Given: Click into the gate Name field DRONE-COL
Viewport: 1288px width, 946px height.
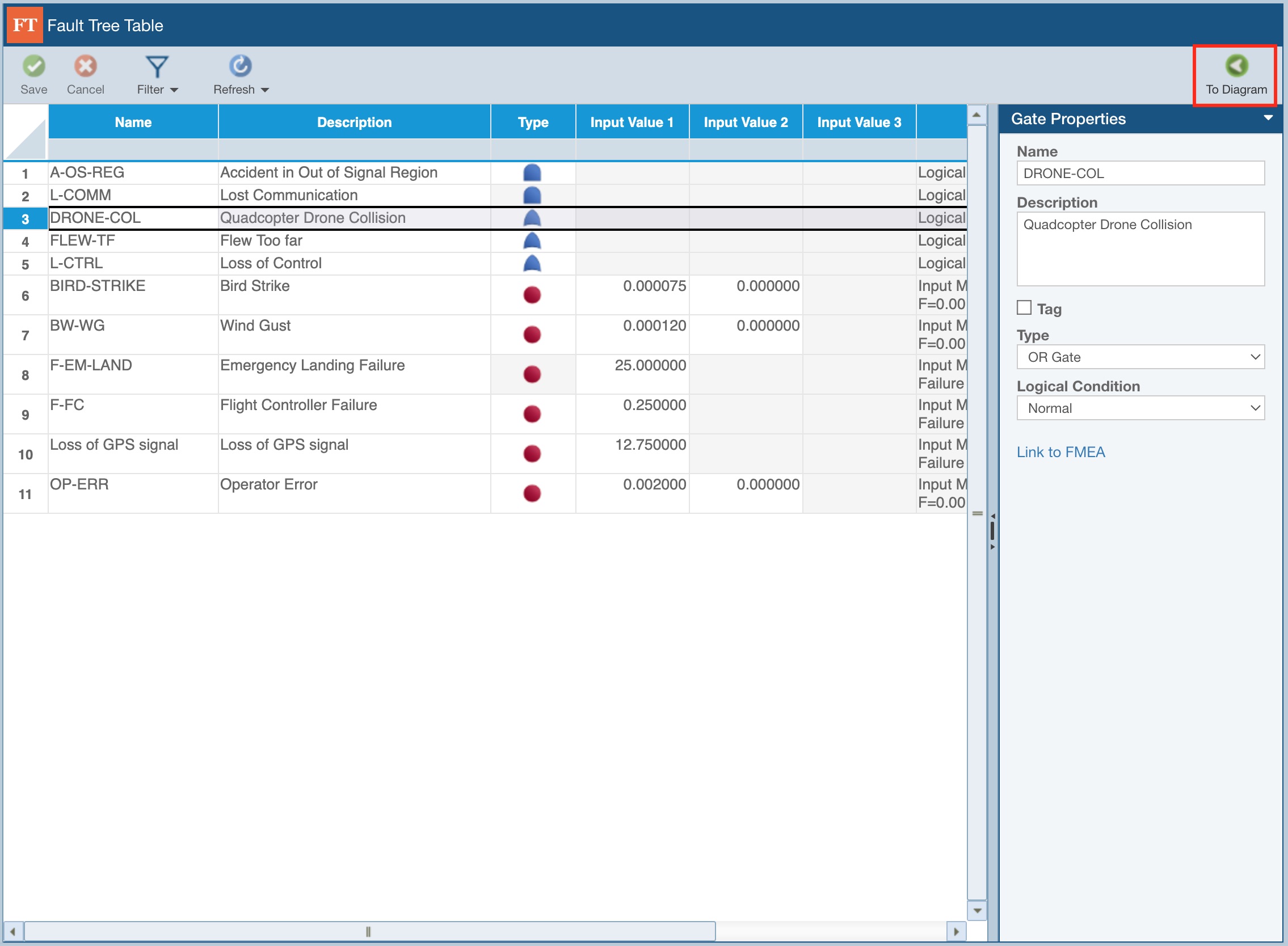Looking at the screenshot, I should [x=1139, y=174].
